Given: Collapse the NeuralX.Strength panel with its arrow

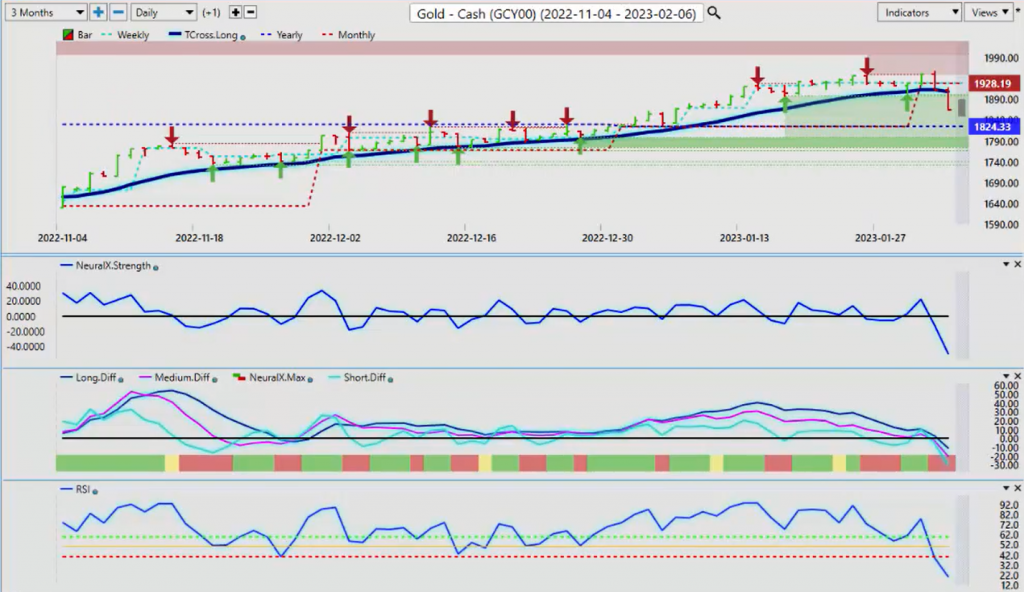Looking at the screenshot, I should click(1006, 264).
